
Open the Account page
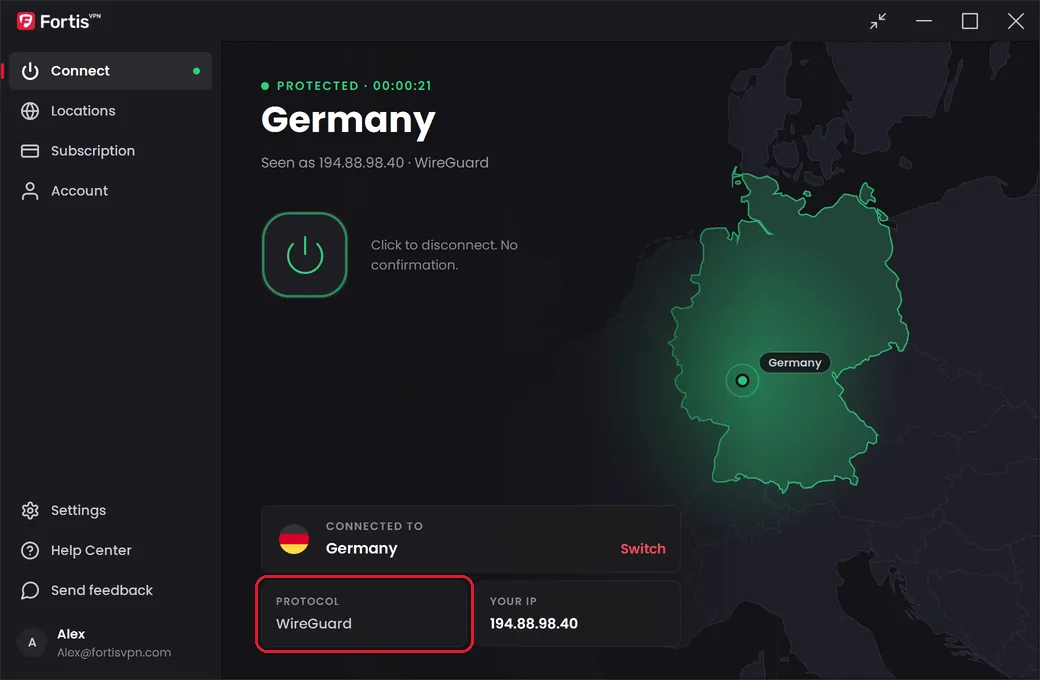click(110, 191)
